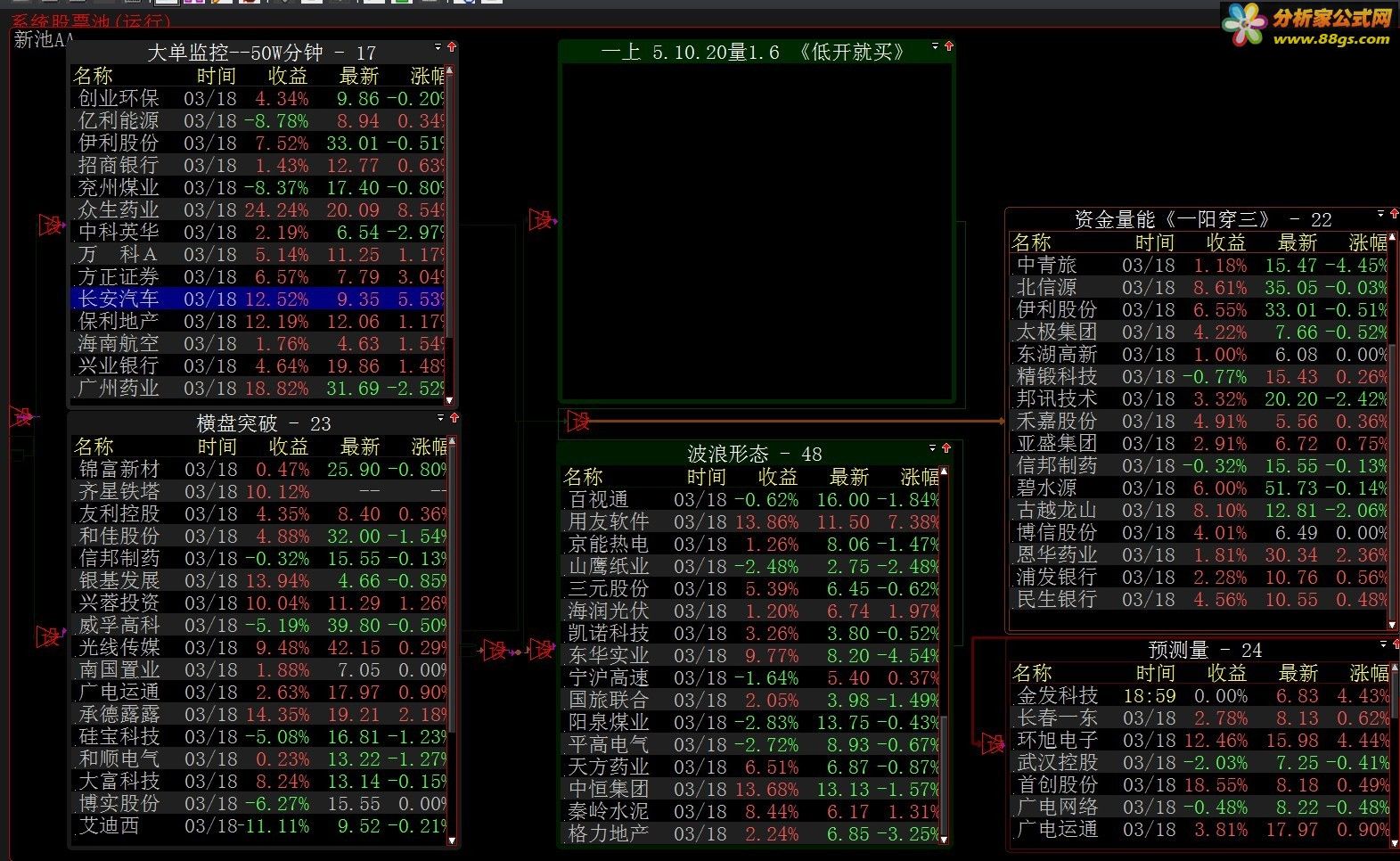Select 环旭电子 row in 预测量
The height and width of the screenshot is (861, 1400).
click(x=1199, y=740)
